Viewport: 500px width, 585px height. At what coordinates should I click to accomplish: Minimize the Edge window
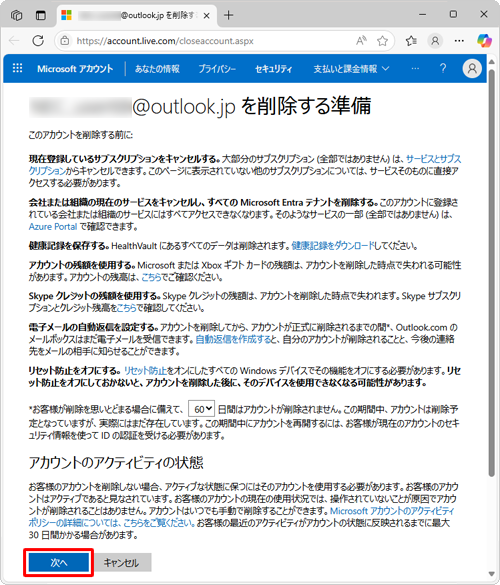click(422, 15)
